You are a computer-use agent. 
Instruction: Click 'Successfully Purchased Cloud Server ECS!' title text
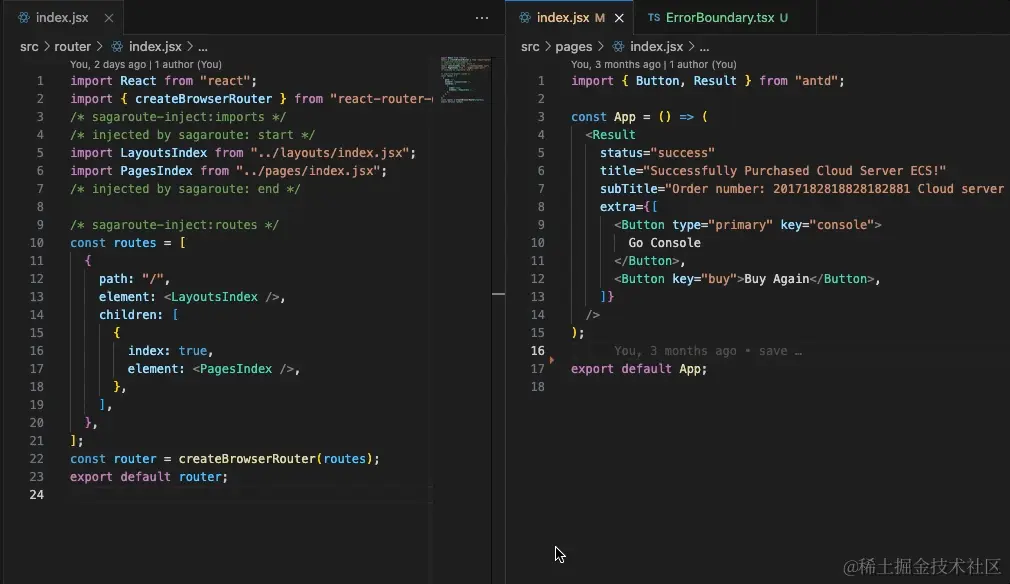pyautogui.click(x=794, y=171)
